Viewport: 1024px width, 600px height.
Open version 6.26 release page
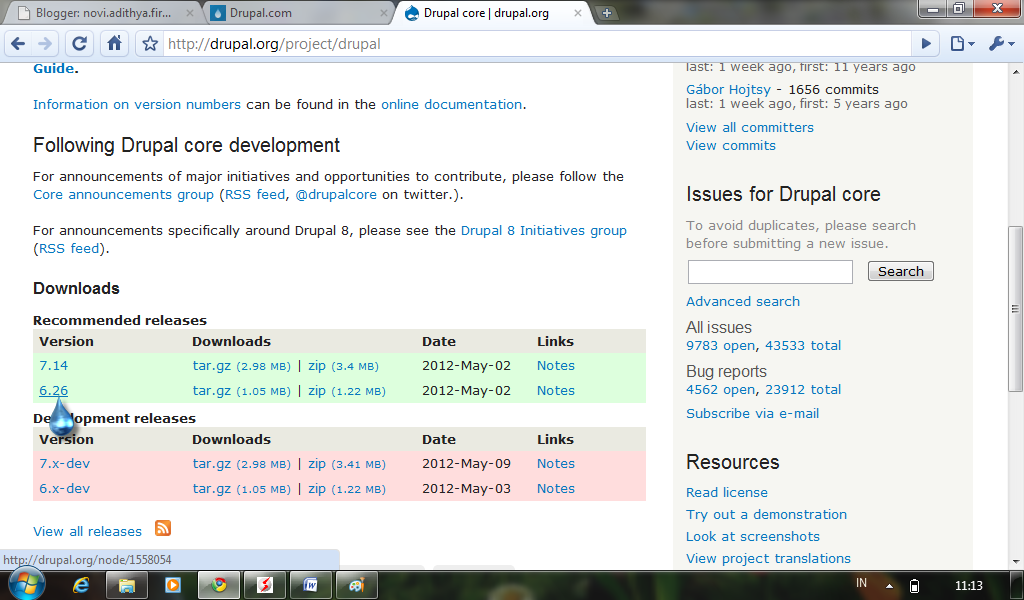54,390
